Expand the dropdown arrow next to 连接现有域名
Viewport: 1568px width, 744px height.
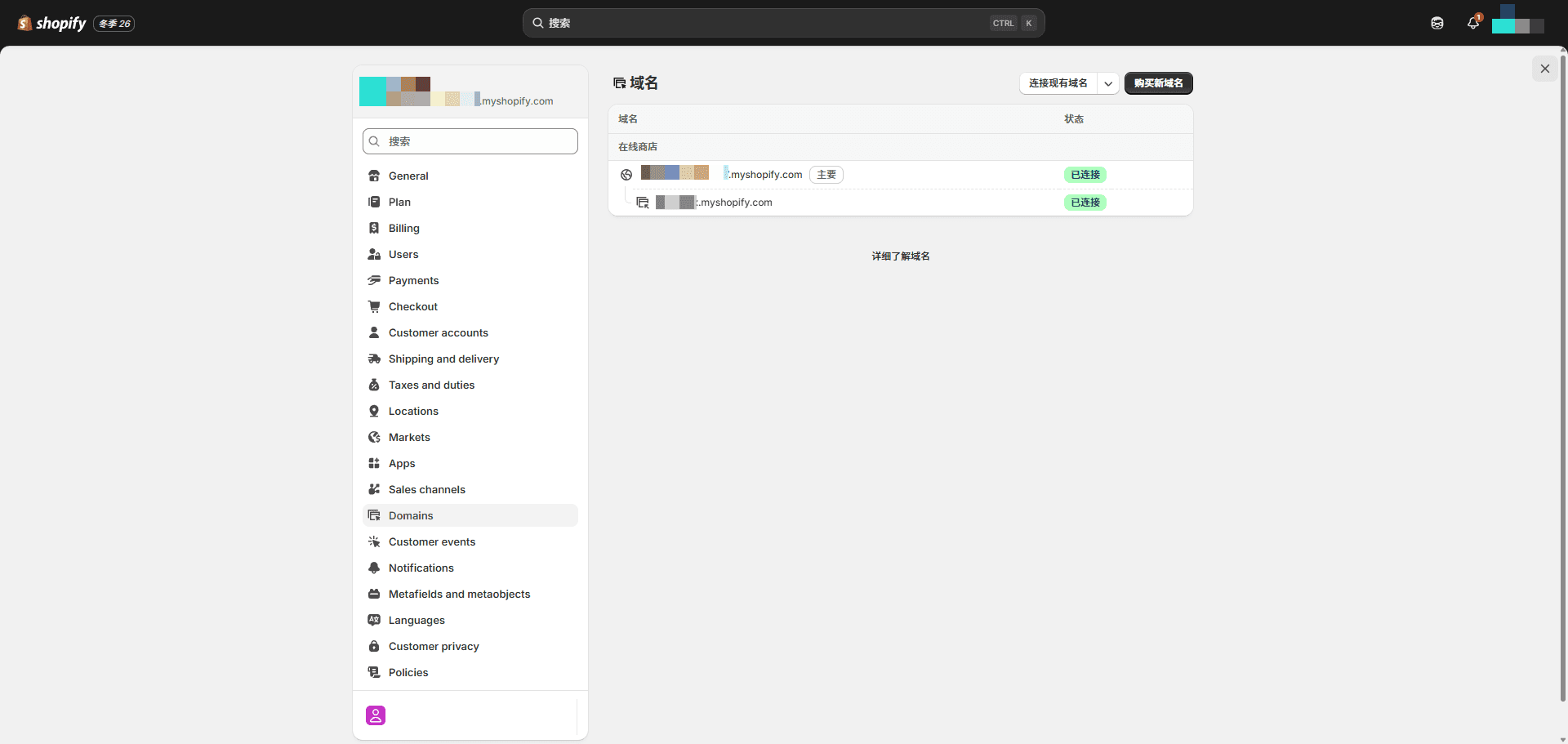click(x=1108, y=83)
